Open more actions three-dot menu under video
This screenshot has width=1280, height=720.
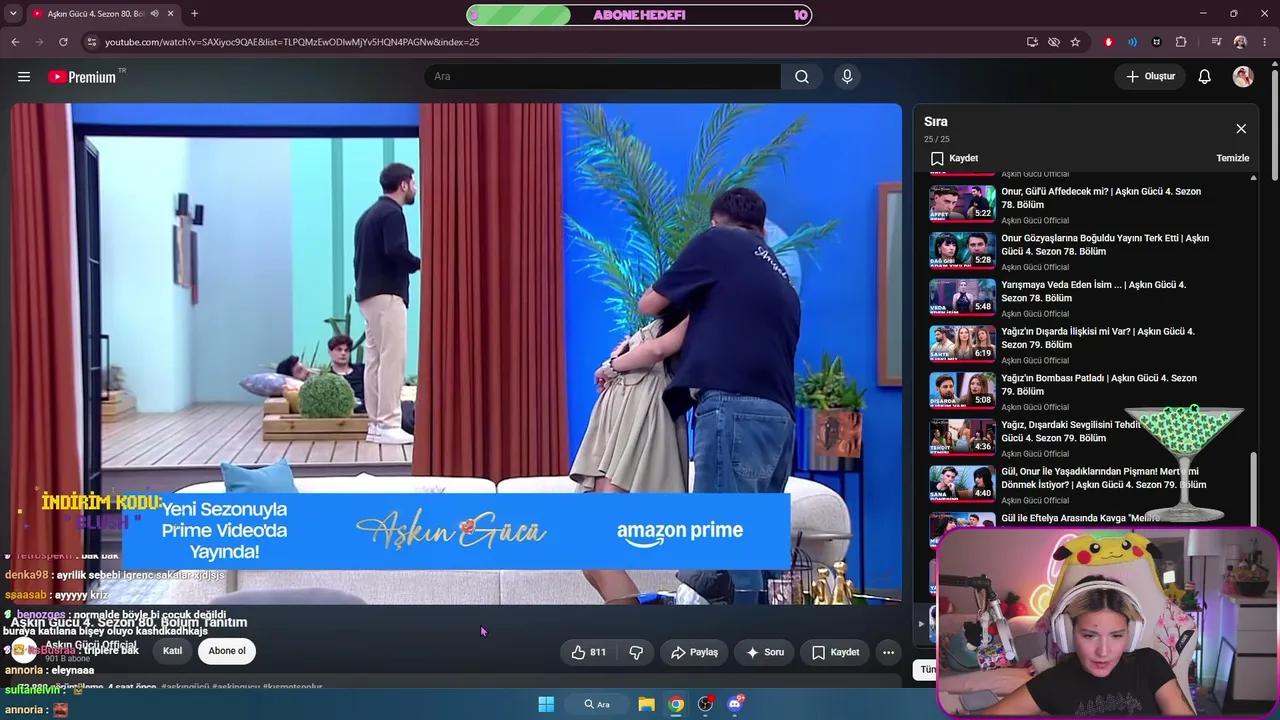[x=888, y=652]
